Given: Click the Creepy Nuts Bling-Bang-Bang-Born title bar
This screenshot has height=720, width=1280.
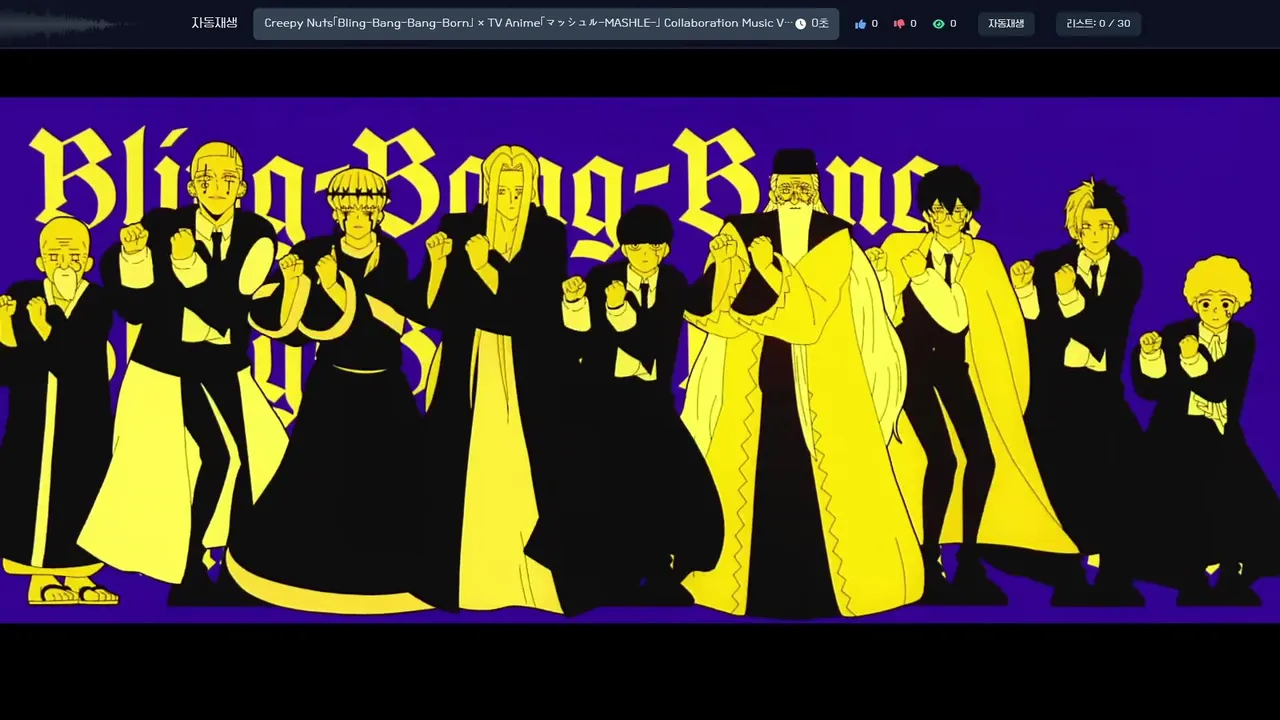Looking at the screenshot, I should [x=546, y=24].
